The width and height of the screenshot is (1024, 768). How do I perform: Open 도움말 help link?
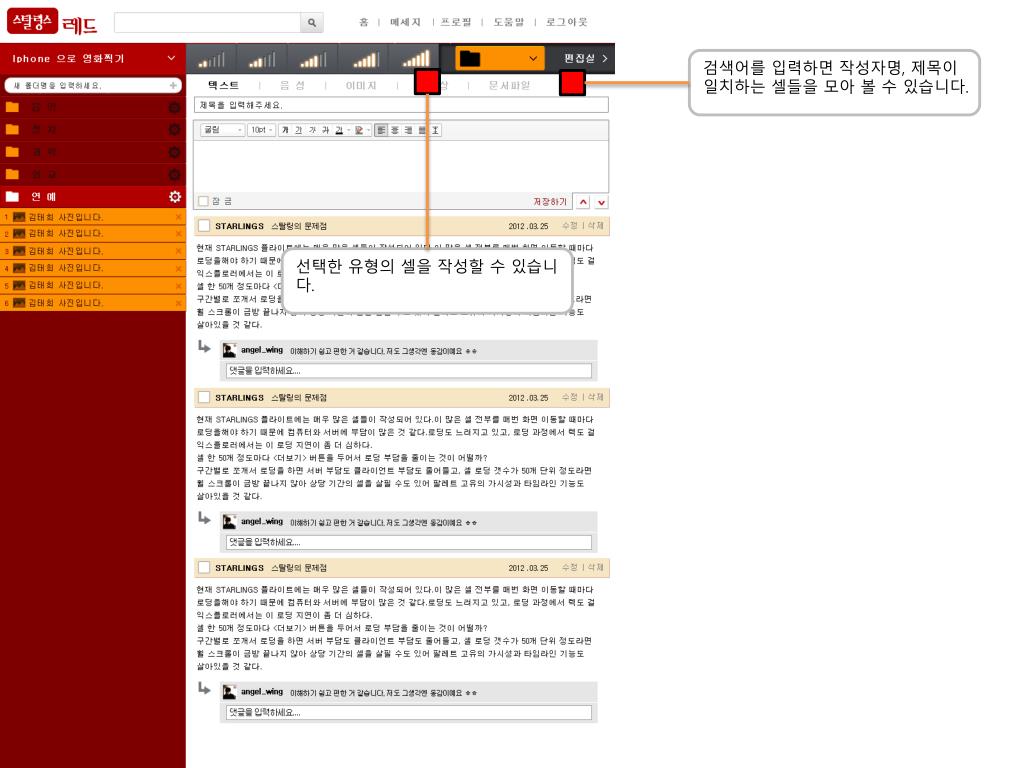tap(508, 22)
